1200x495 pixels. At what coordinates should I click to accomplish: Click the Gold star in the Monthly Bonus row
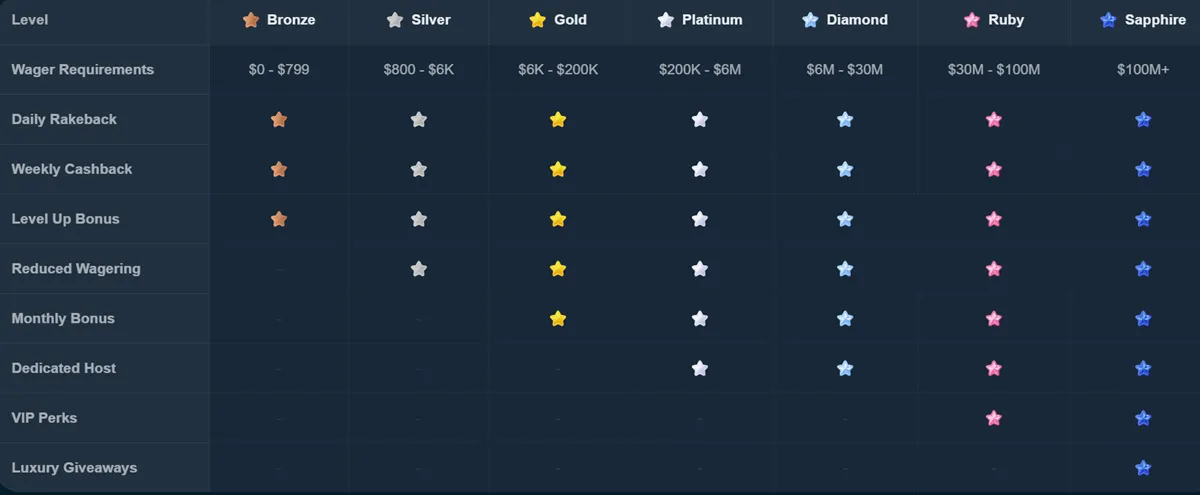tap(558, 319)
